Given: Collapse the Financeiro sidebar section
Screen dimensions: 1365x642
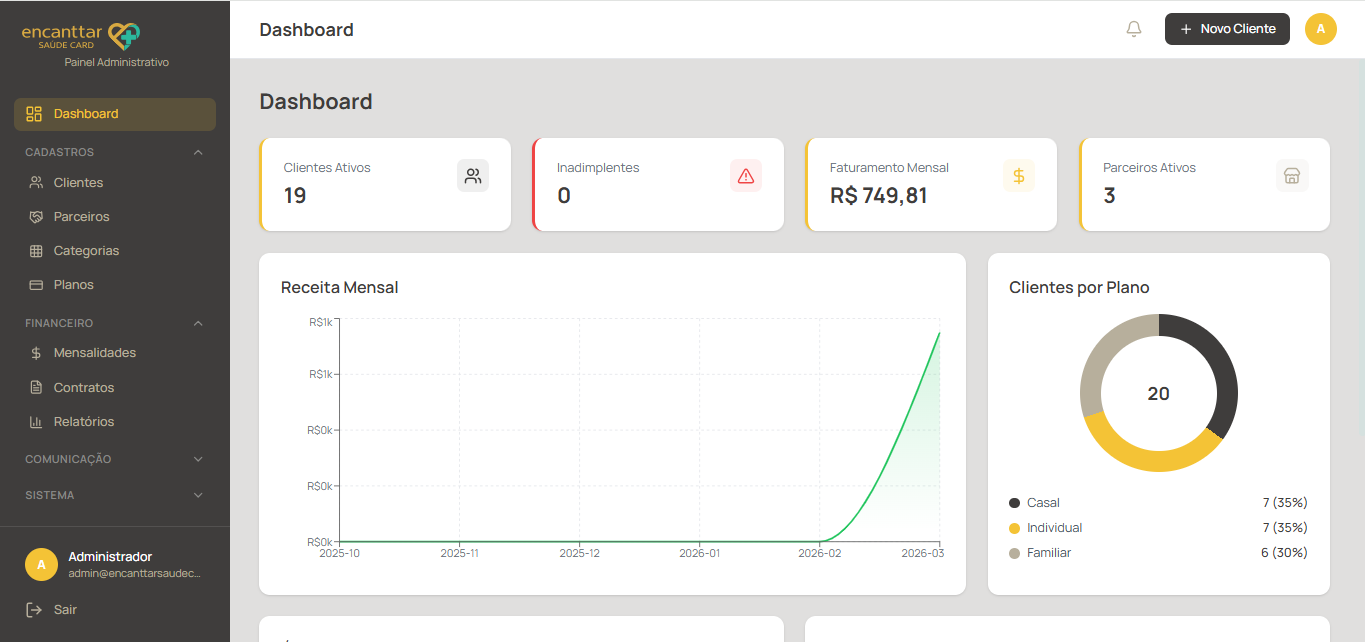Looking at the screenshot, I should point(198,323).
